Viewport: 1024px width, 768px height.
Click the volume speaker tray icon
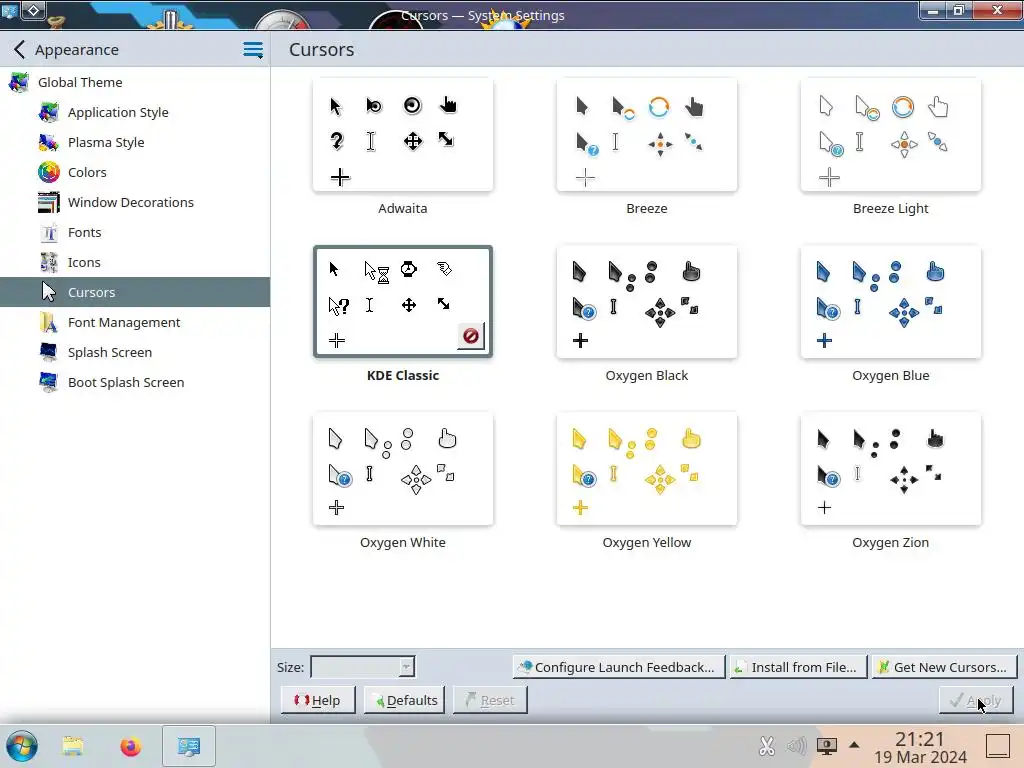(x=797, y=745)
